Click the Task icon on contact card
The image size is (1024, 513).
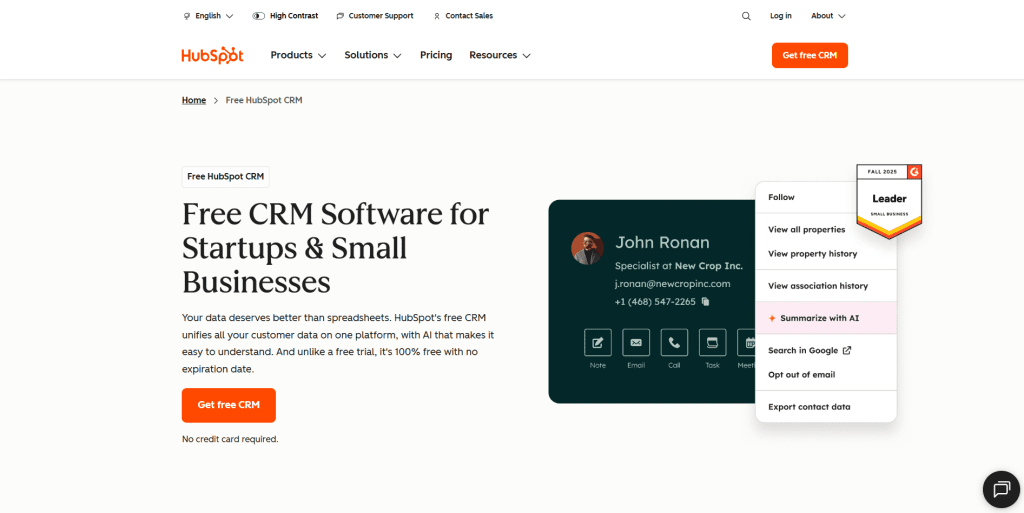[712, 342]
